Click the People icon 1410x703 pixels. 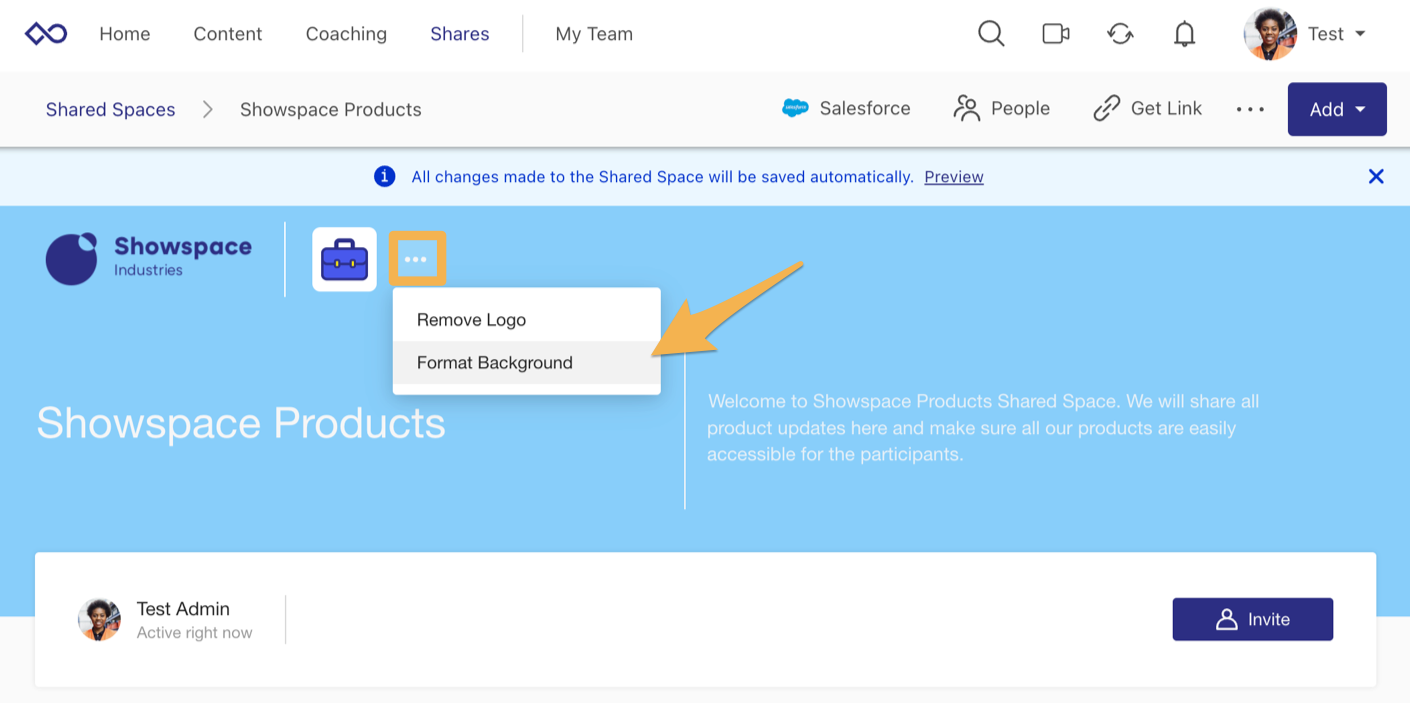[x=967, y=109]
